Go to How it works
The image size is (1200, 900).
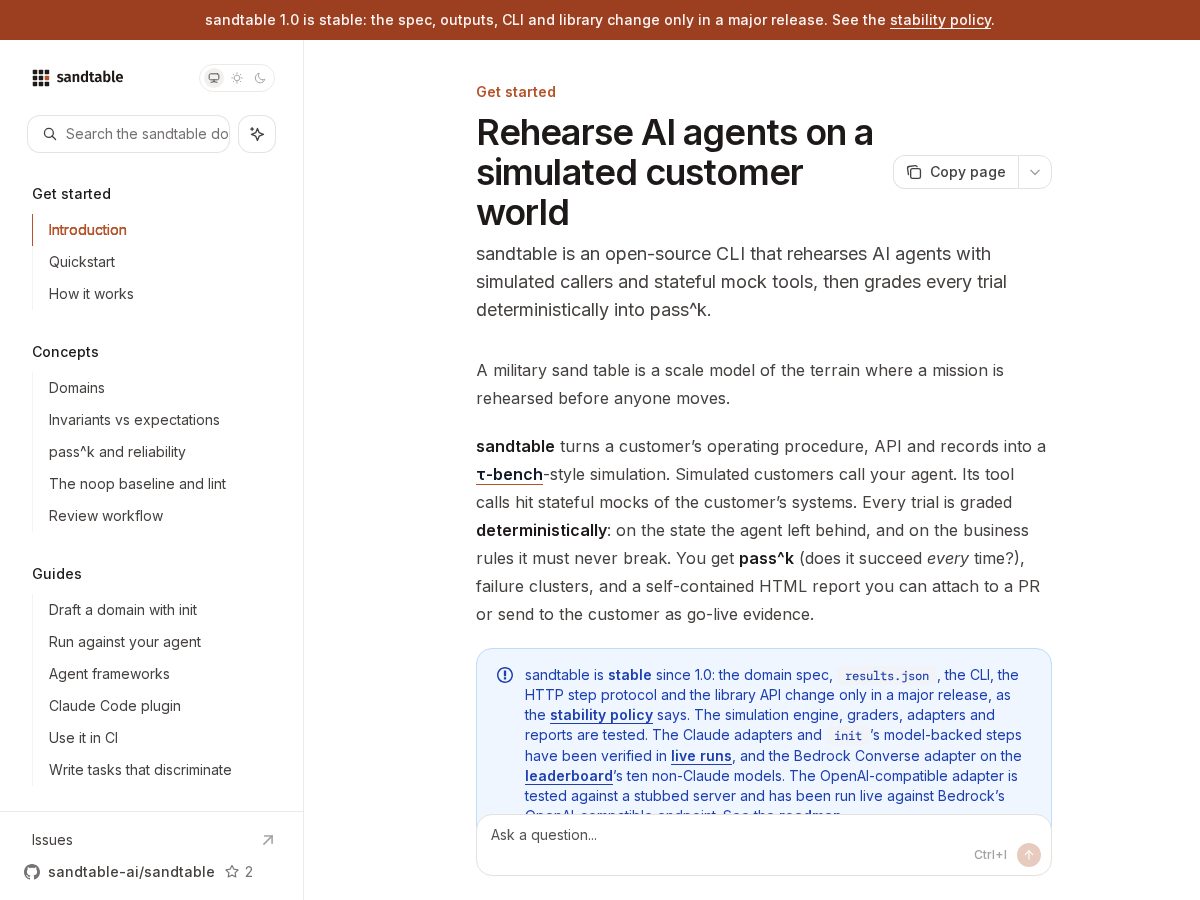[91, 294]
